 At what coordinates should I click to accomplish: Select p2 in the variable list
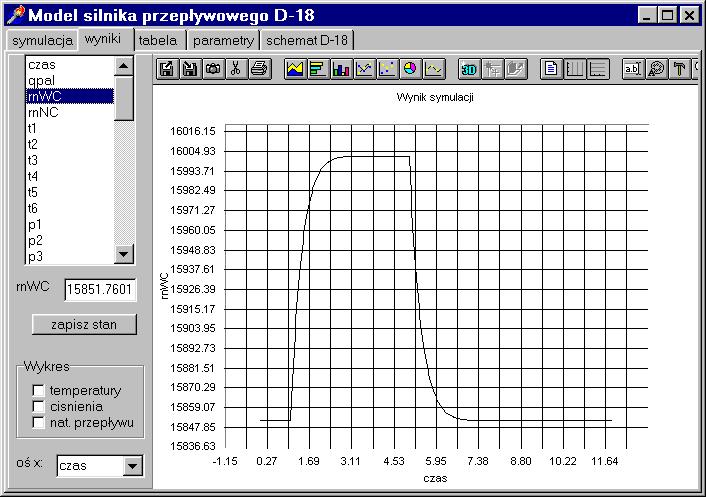pos(70,240)
